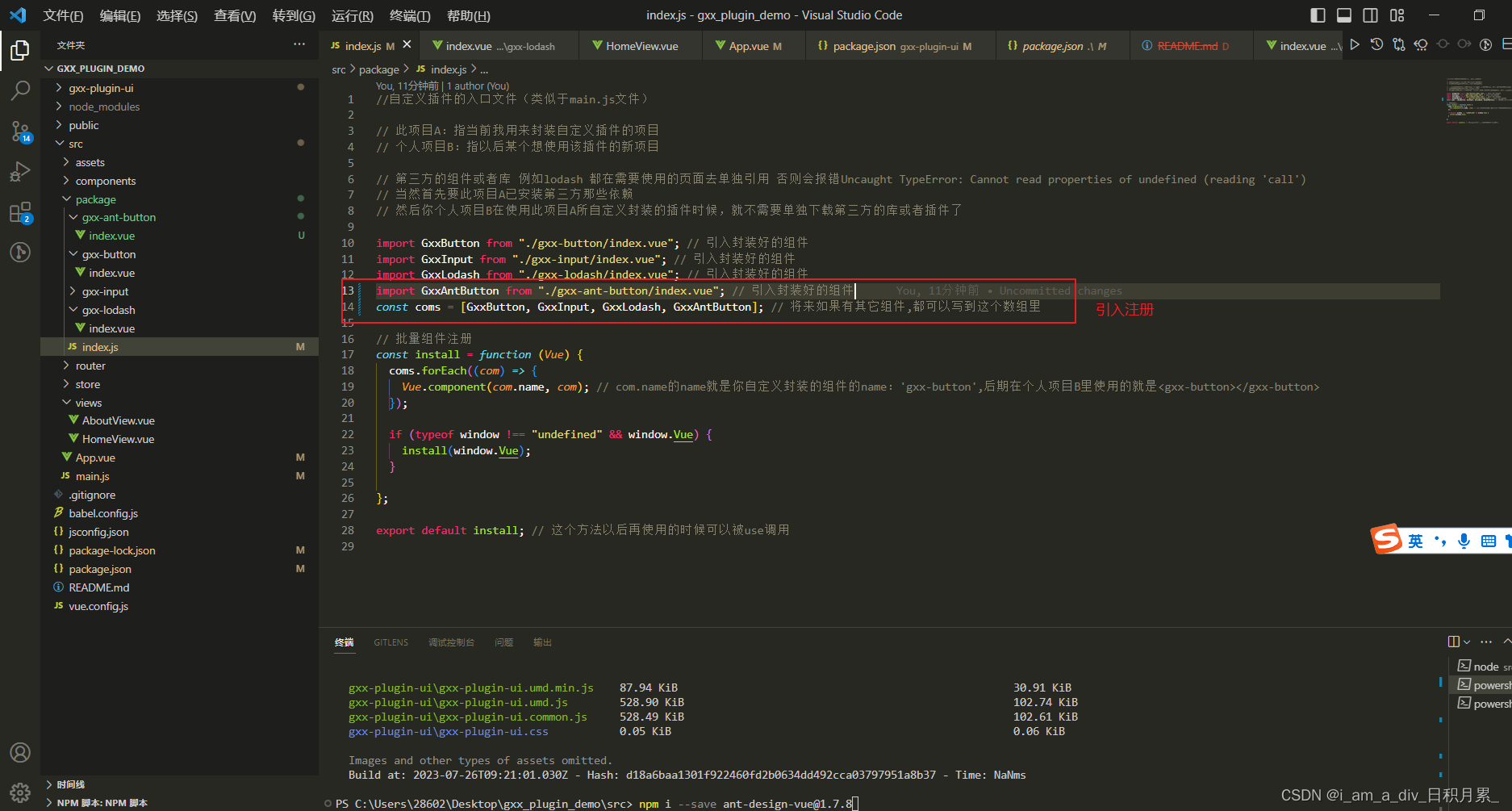Open the Search view in activity bar
The width and height of the screenshot is (1512, 811).
pos(19,90)
